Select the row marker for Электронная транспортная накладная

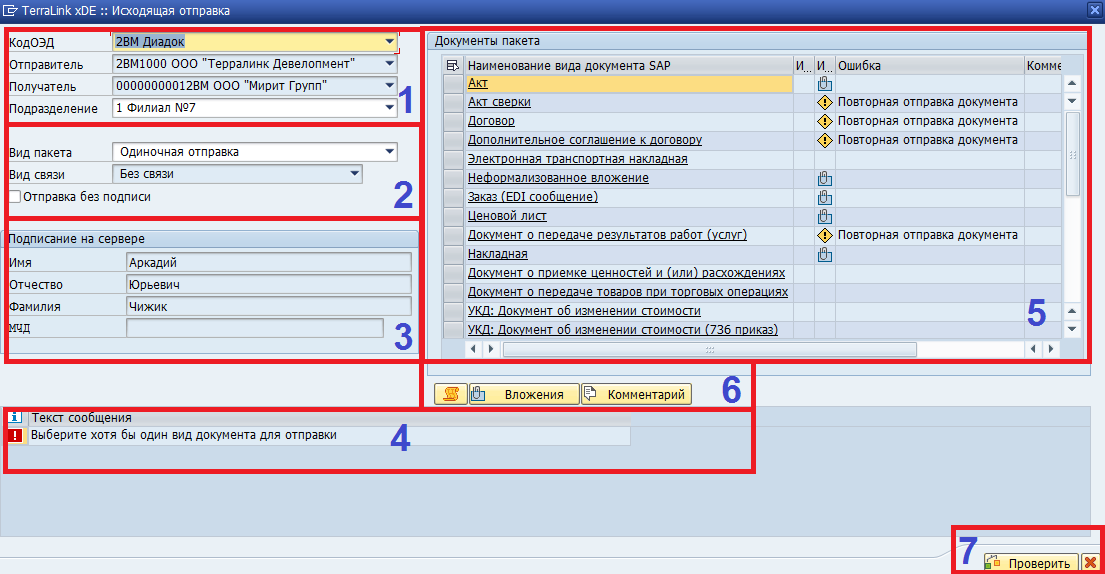(454, 159)
